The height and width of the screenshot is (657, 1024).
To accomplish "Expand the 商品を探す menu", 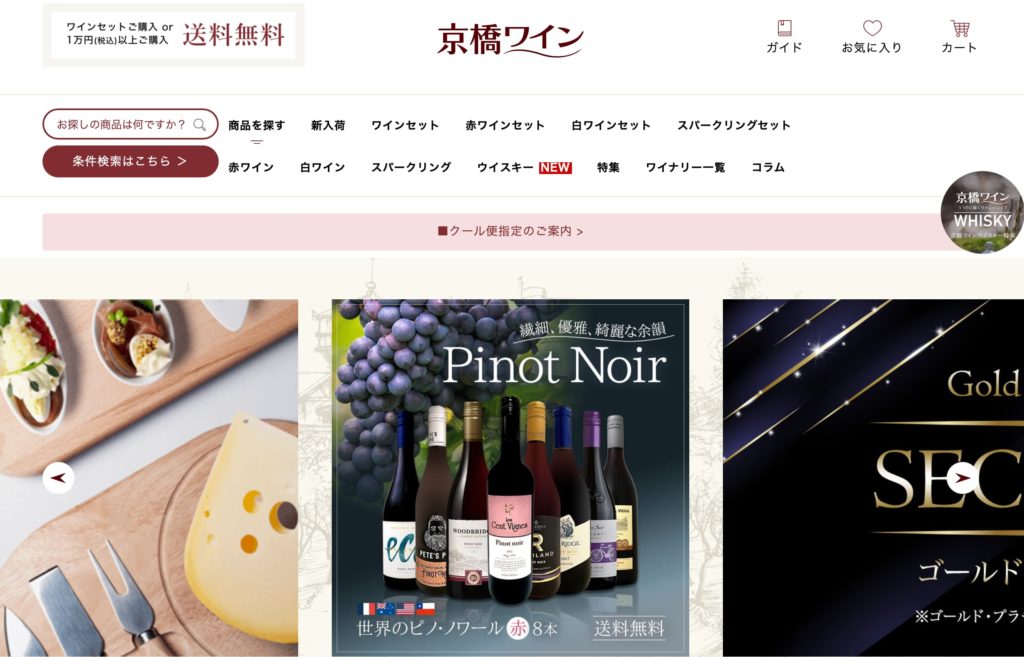I will tap(257, 125).
